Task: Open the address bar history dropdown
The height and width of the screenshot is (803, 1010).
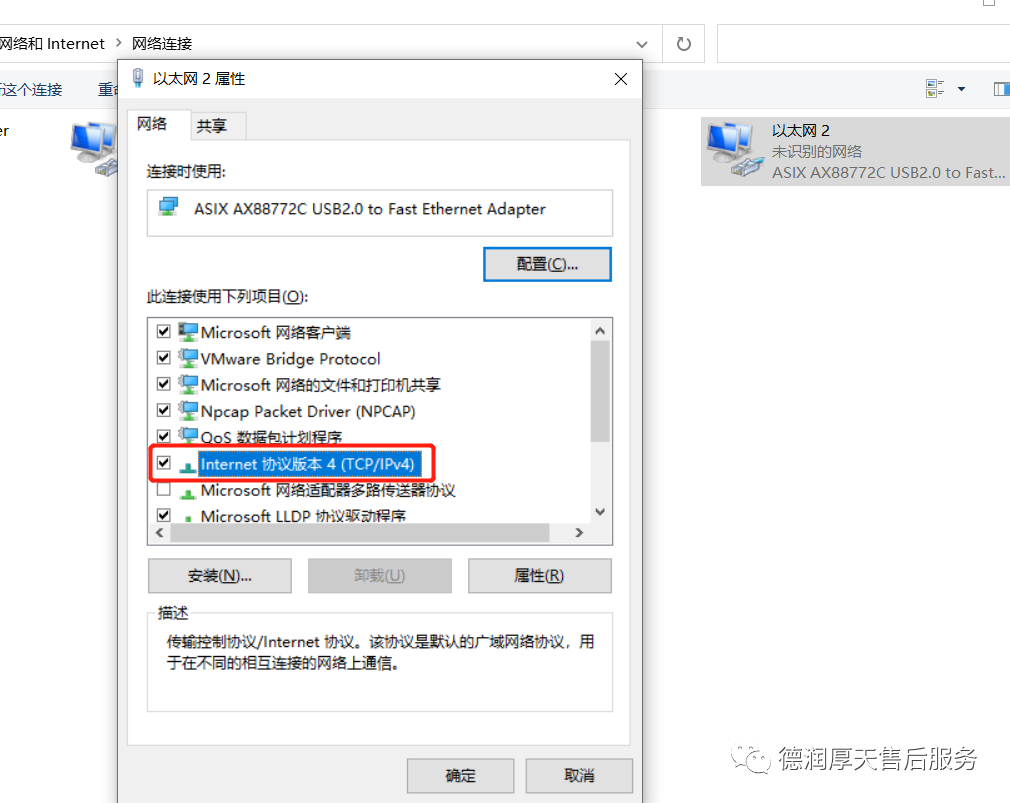Action: coord(642,44)
